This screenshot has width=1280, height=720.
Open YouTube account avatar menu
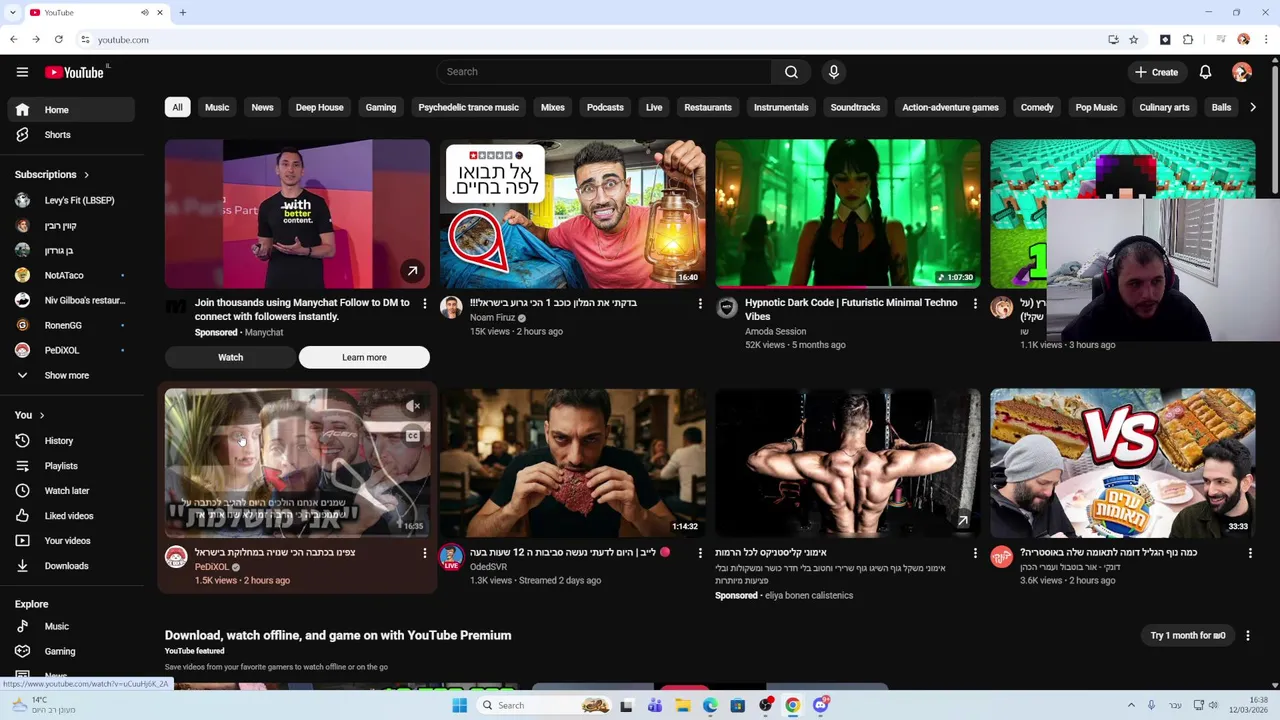tap(1242, 72)
